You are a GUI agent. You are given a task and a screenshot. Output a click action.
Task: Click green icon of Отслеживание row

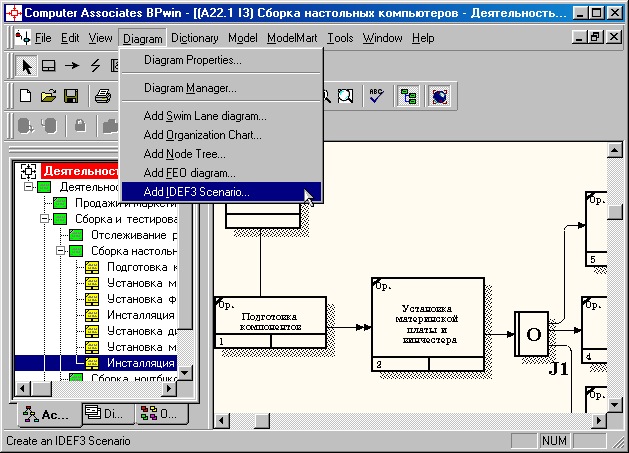(x=76, y=235)
